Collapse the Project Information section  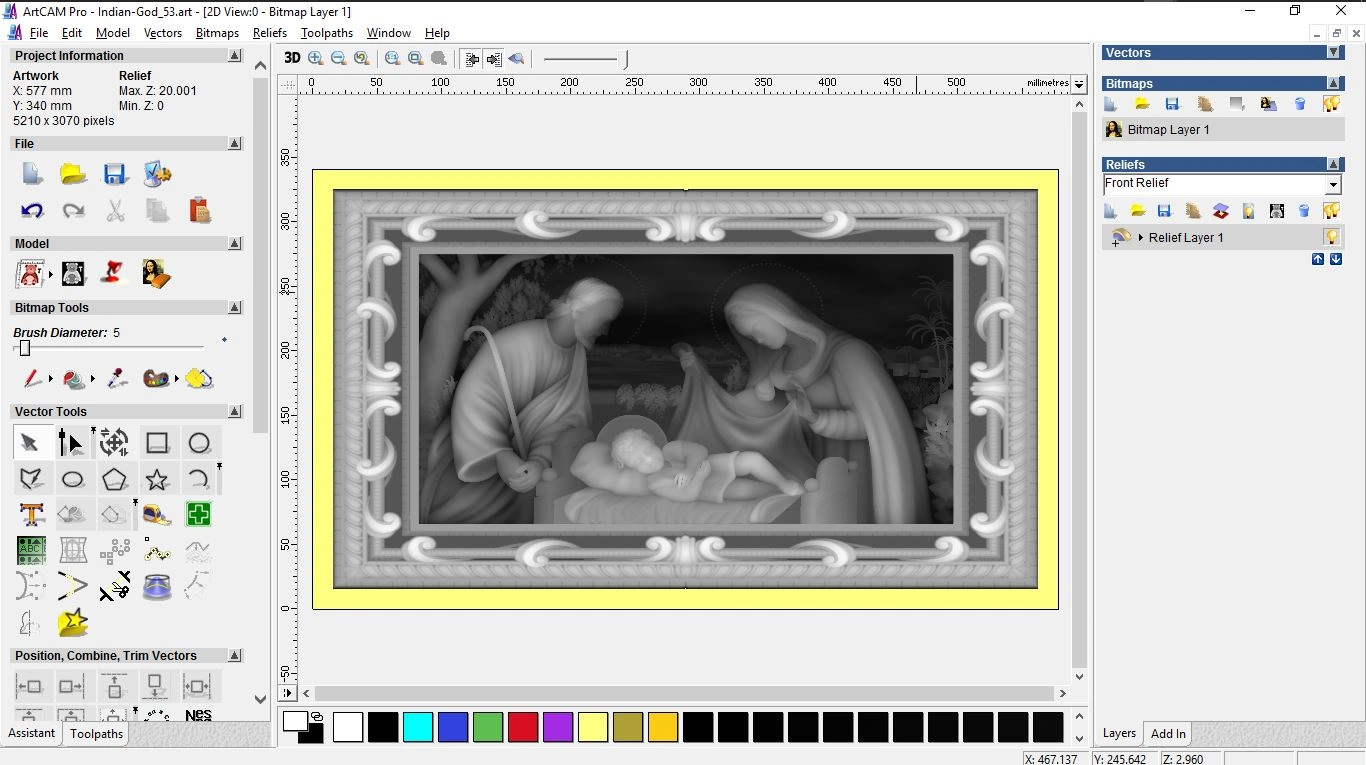point(235,56)
